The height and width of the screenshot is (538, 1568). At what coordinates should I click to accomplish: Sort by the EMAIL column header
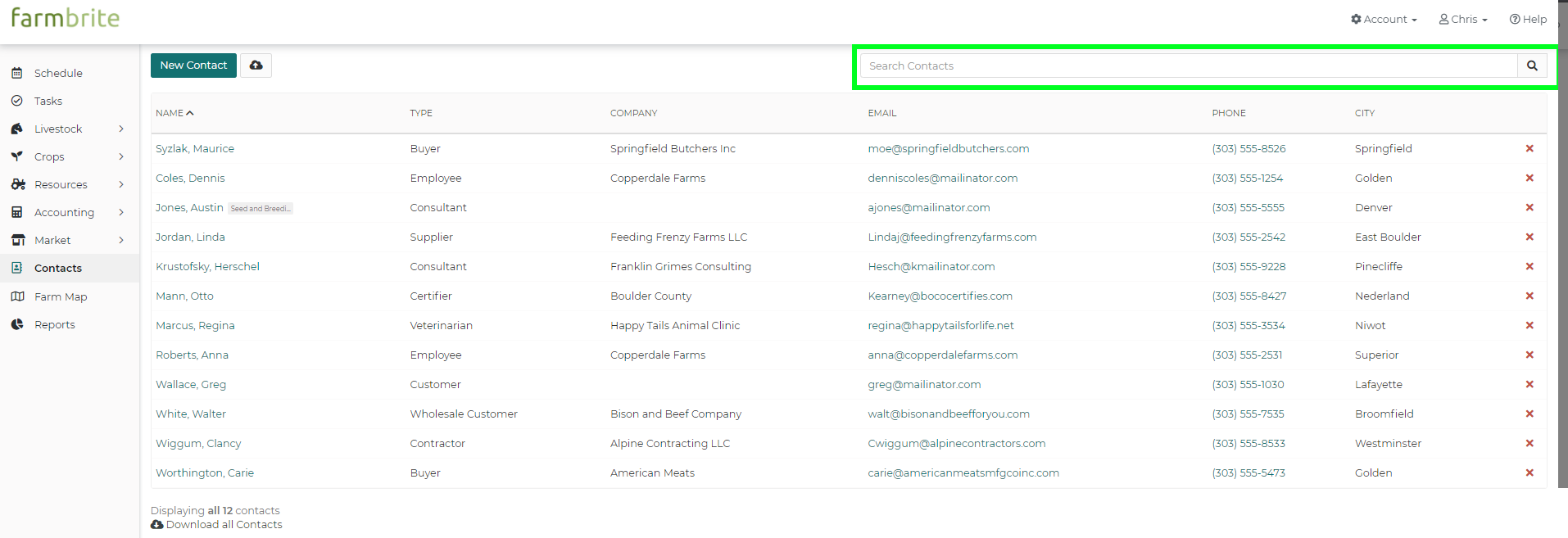click(882, 113)
